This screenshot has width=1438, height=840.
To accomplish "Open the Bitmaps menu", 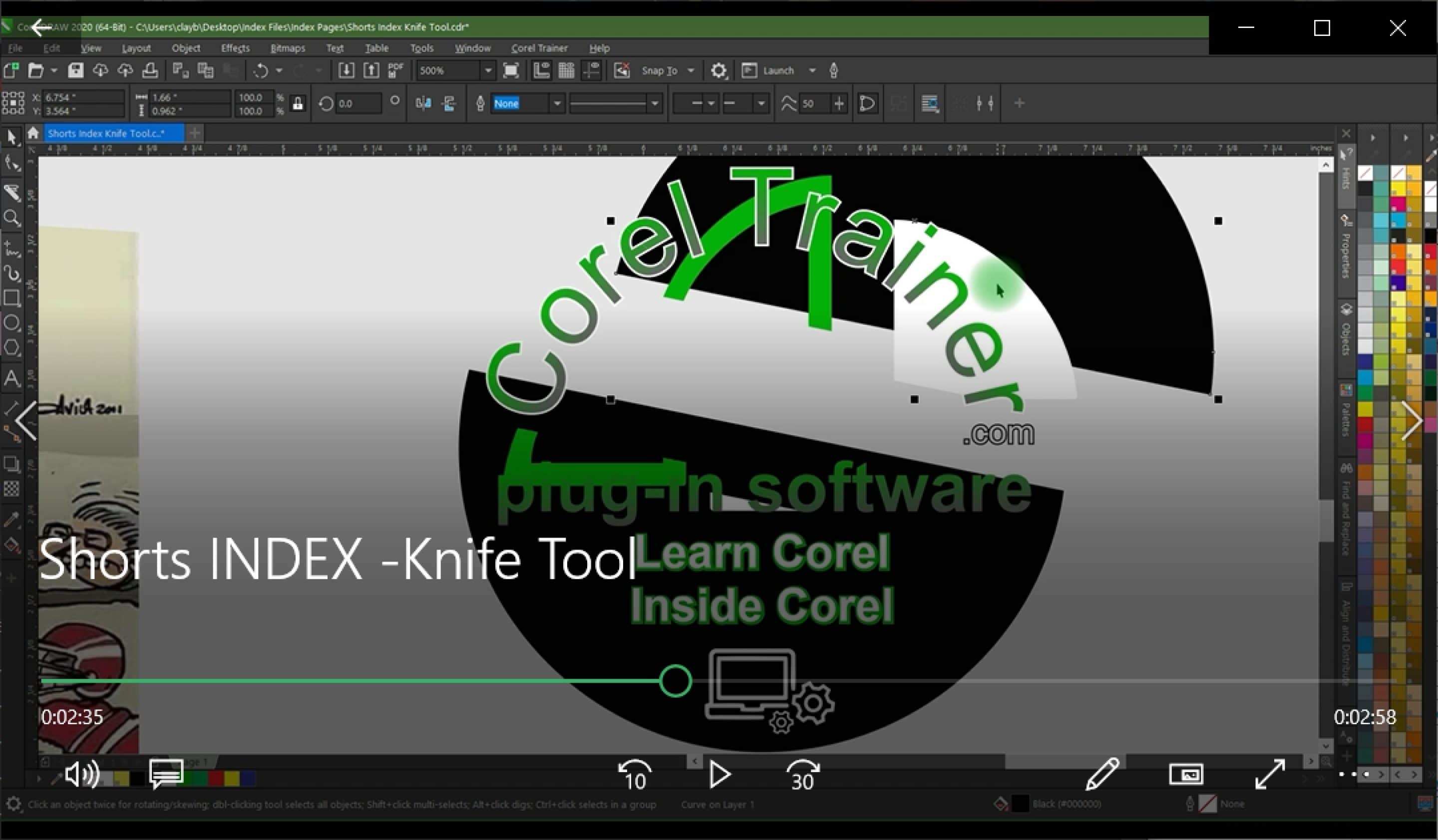I will (x=288, y=48).
